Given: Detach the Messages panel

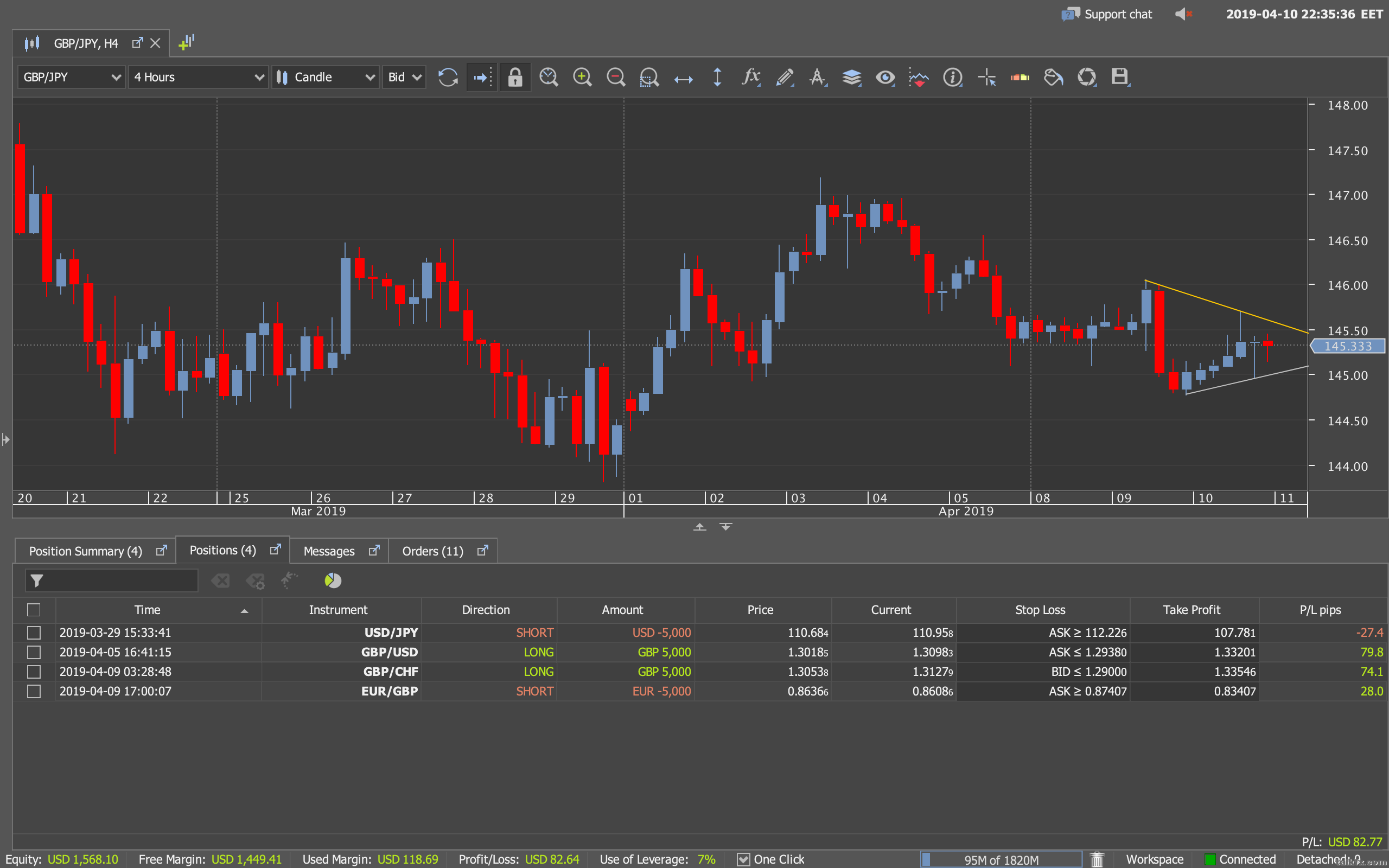Looking at the screenshot, I should (x=374, y=551).
